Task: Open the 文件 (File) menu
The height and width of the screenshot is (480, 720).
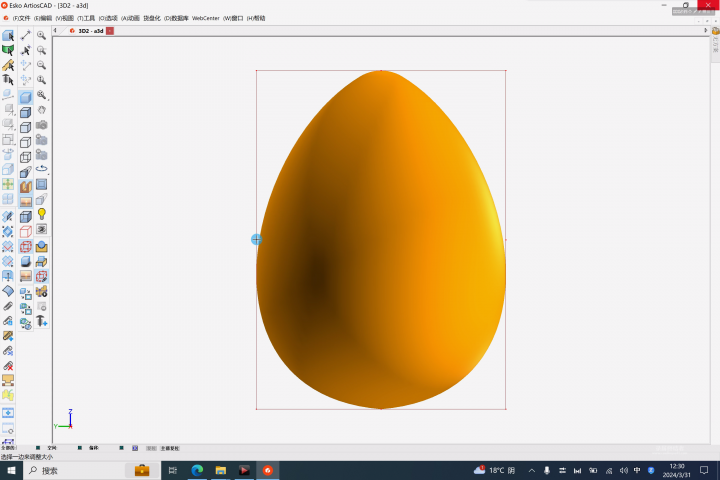Action: (x=22, y=18)
